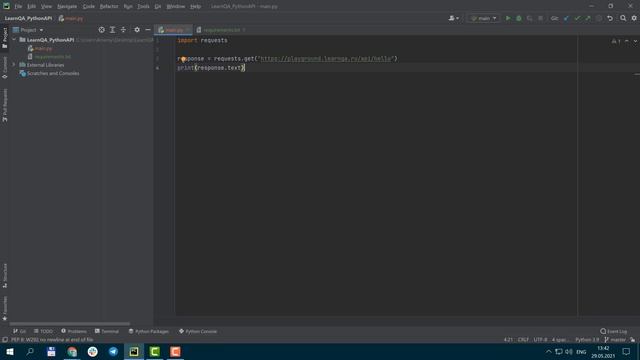Hide the Project panel with minus icon
Image resolution: width=640 pixels, height=360 pixels.
pyautogui.click(x=148, y=30)
